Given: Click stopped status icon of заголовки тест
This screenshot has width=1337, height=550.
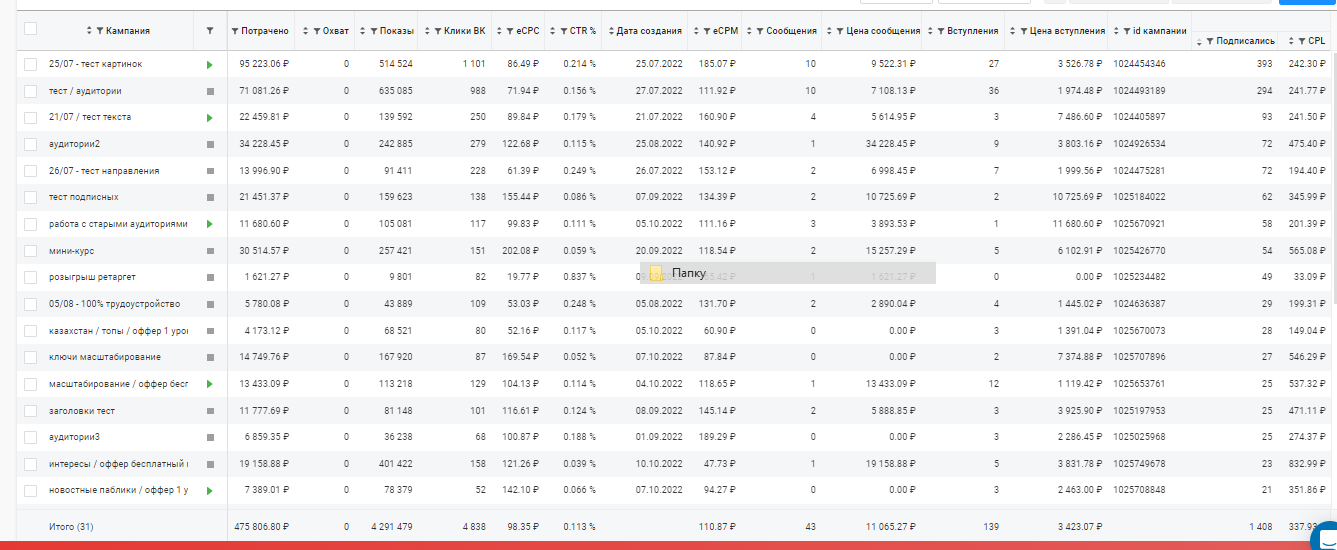Looking at the screenshot, I should tap(210, 410).
